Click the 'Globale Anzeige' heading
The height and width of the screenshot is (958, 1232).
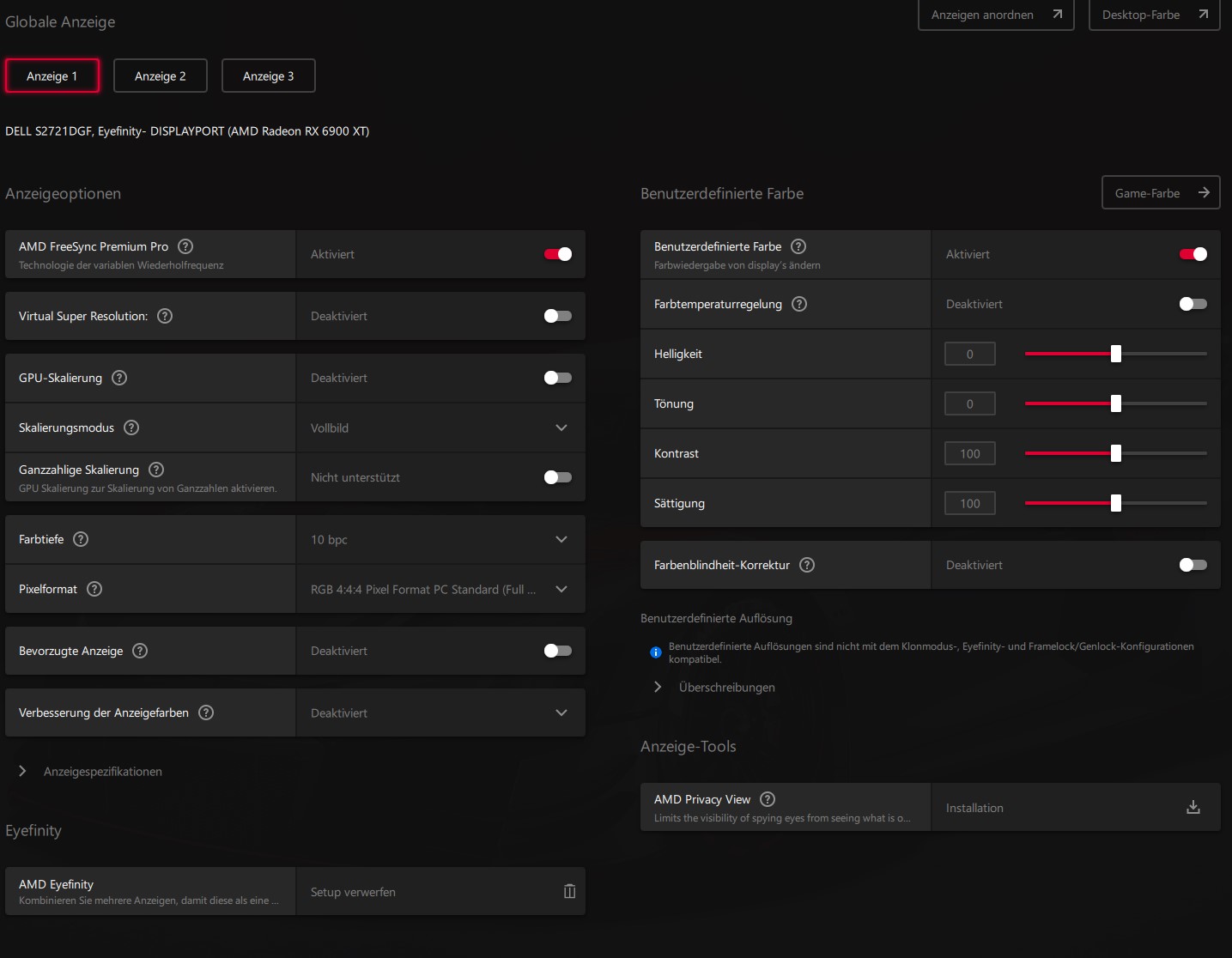point(60,21)
